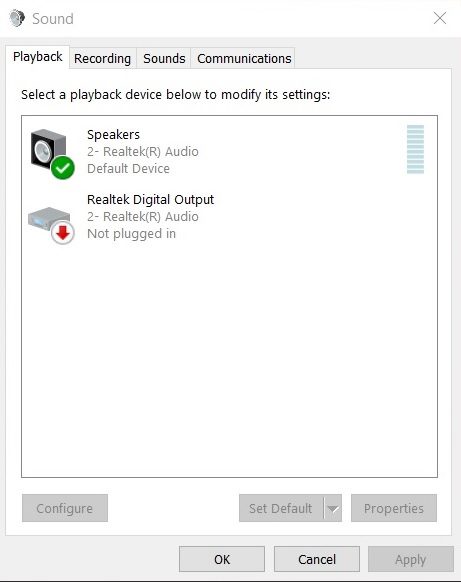Close the Sound dialog window

[440, 18]
